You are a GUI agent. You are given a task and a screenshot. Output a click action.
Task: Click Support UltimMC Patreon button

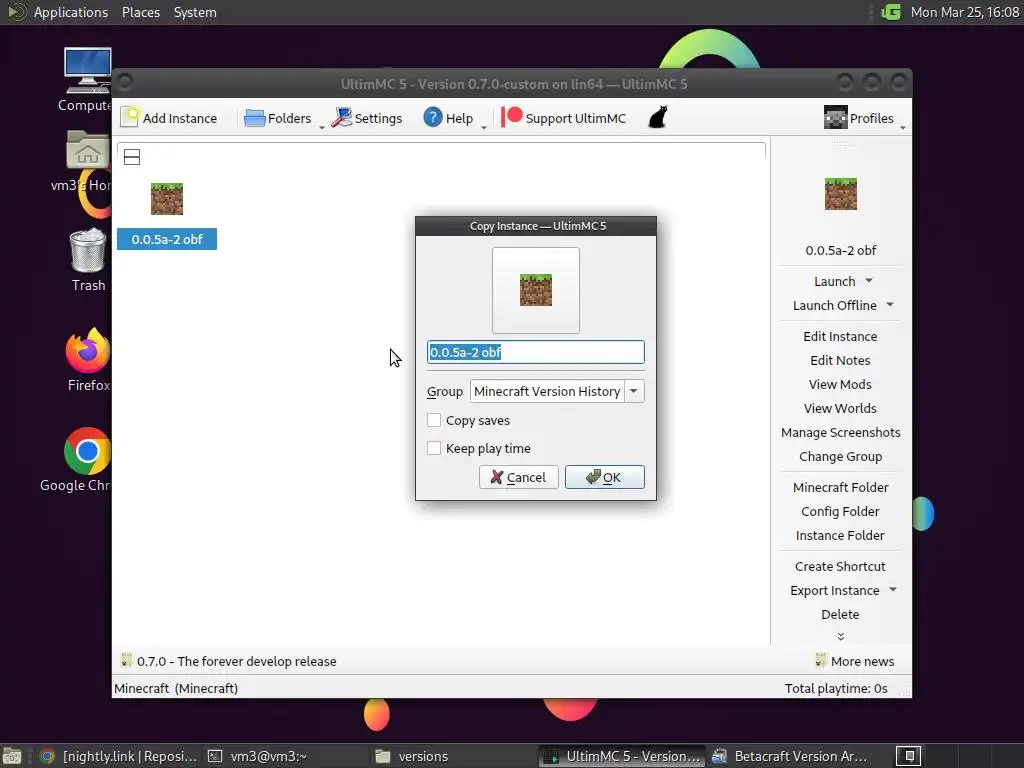[x=564, y=118]
